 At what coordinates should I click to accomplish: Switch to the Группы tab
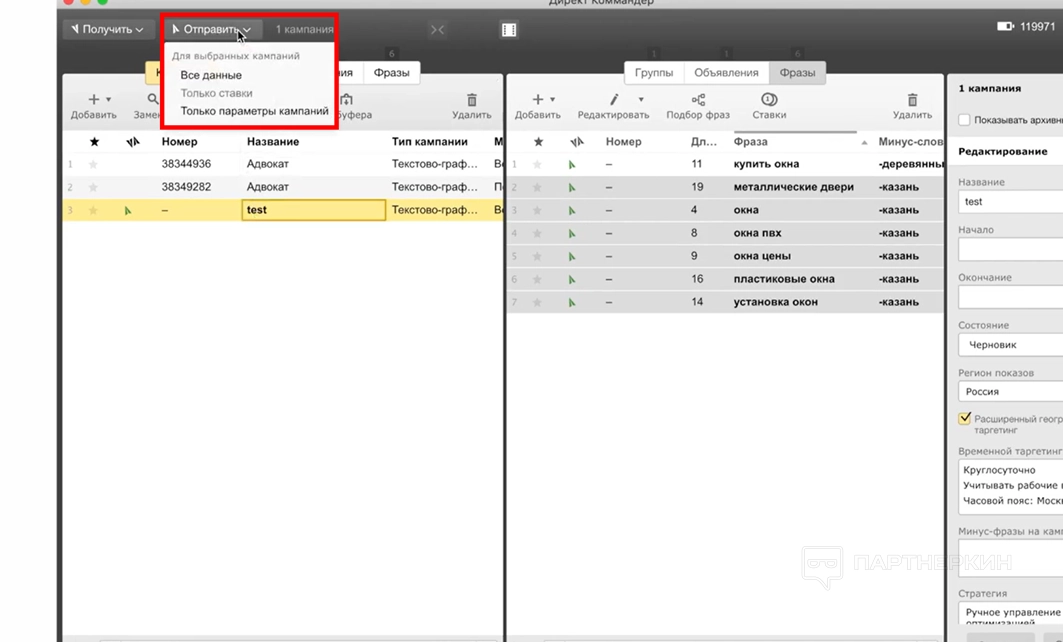click(x=654, y=73)
